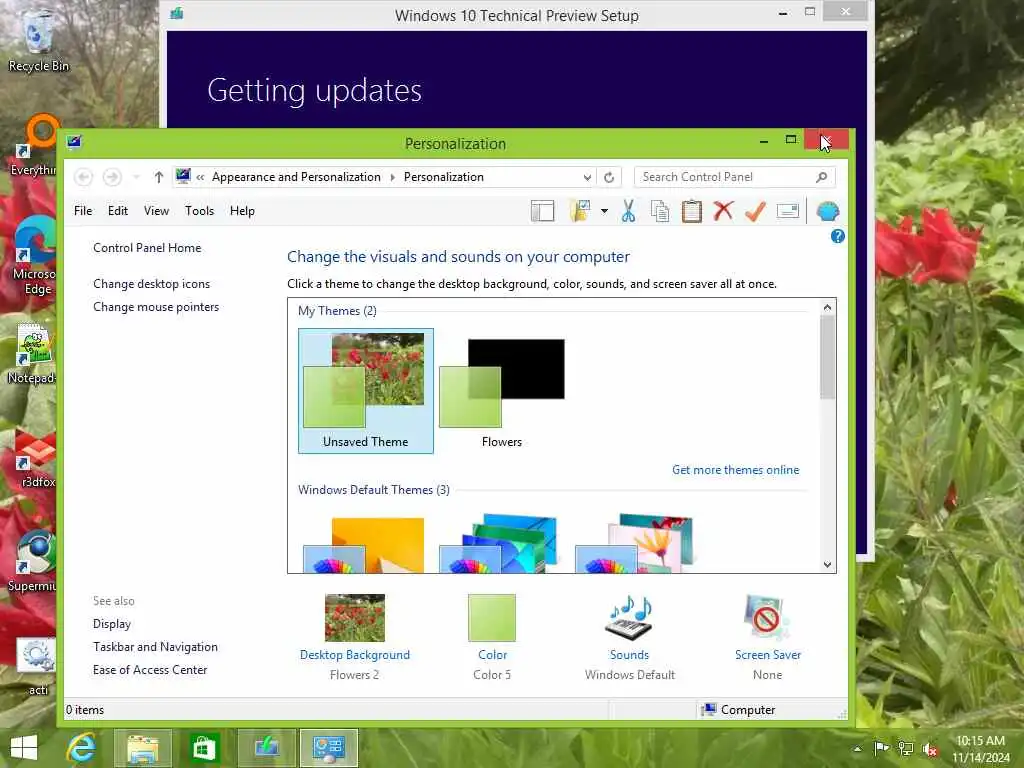
Task: Click the theme list scrollbar thumb
Action: [x=827, y=357]
